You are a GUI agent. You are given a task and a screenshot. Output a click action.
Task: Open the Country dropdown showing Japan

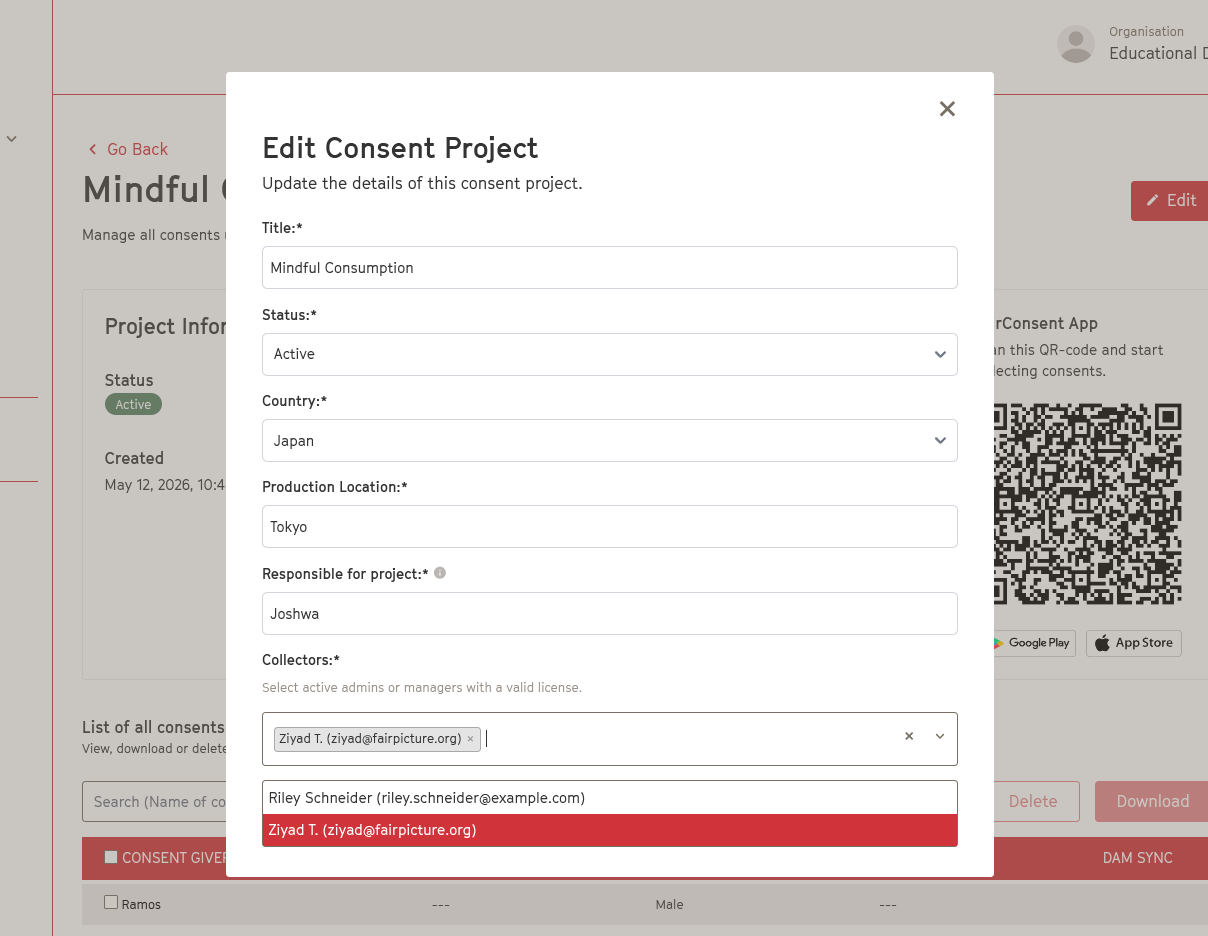click(610, 440)
